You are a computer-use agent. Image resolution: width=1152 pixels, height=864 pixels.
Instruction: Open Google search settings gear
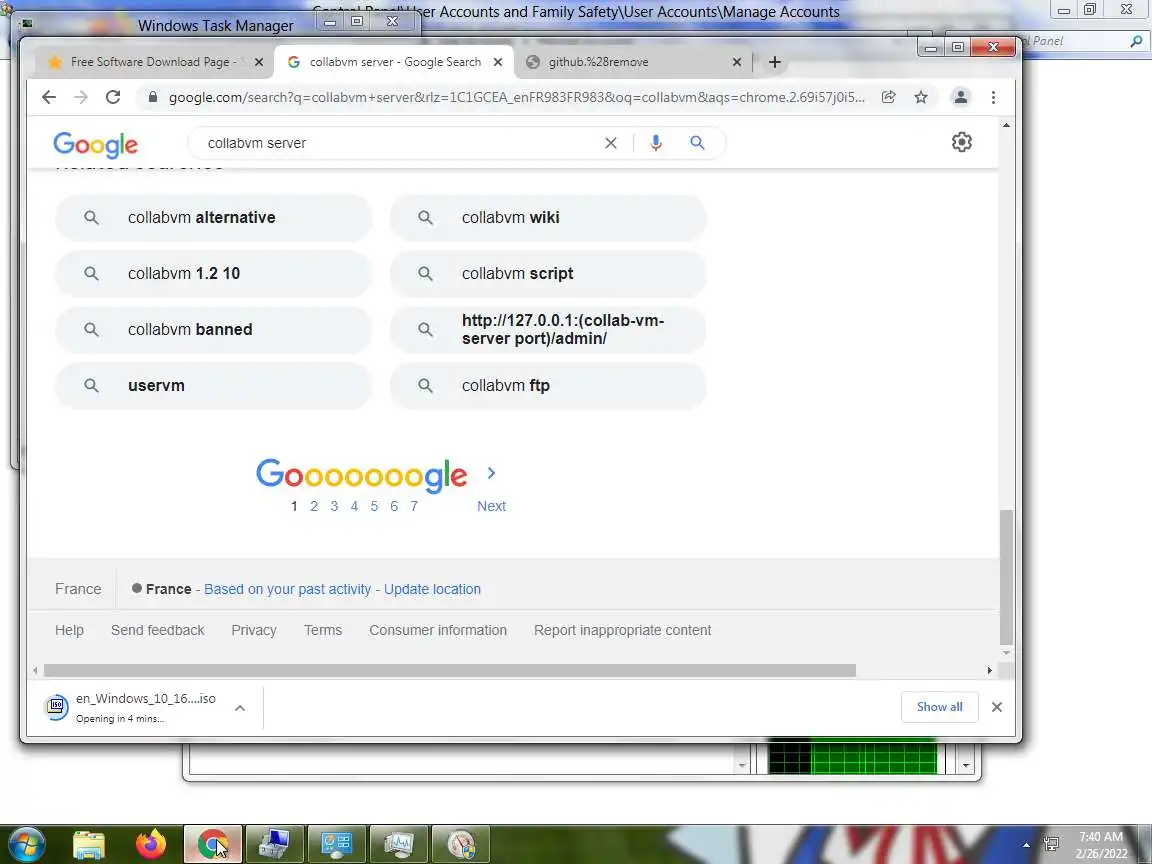[962, 143]
